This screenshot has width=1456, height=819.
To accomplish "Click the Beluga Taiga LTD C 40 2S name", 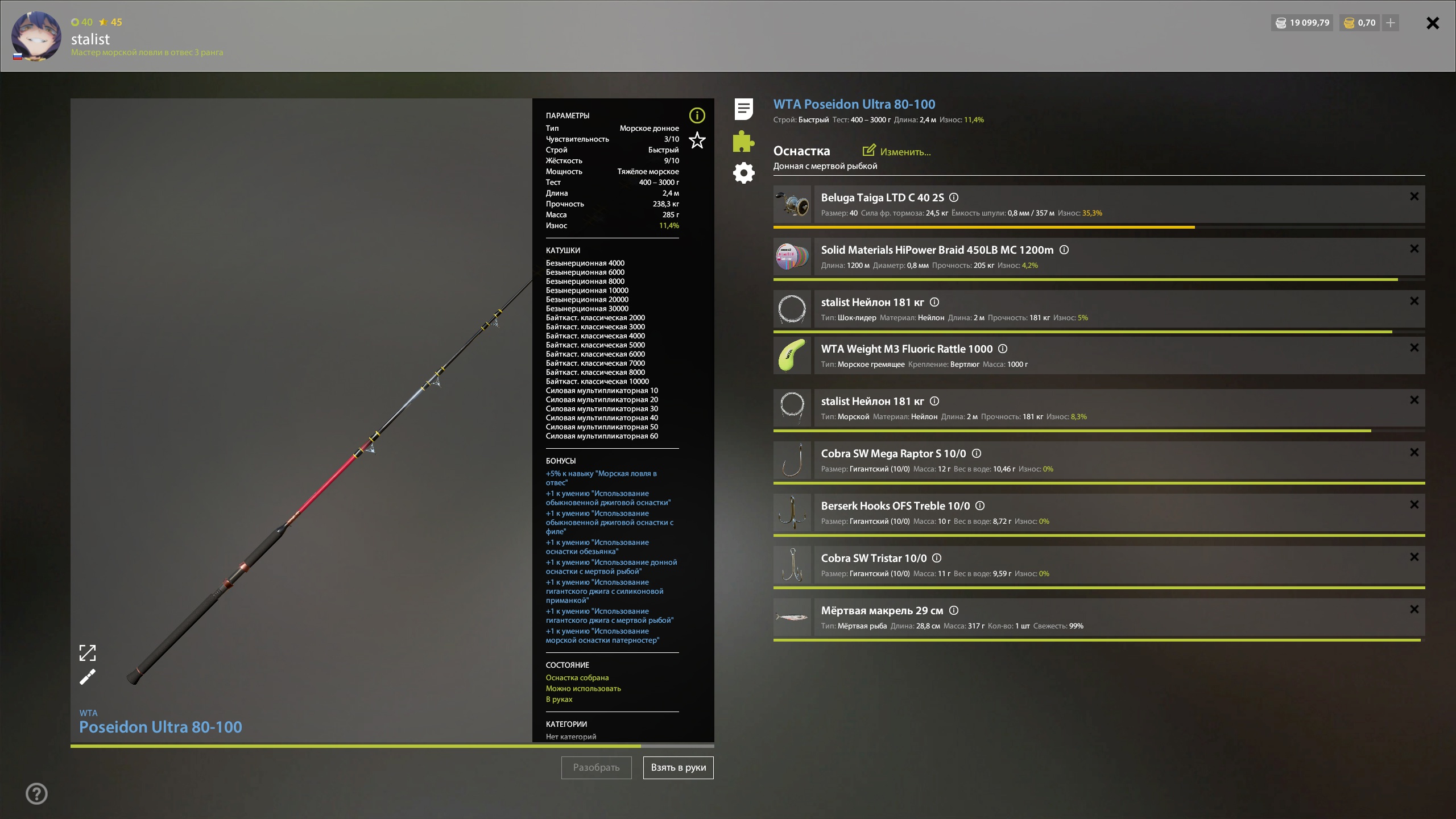I will pos(882,197).
